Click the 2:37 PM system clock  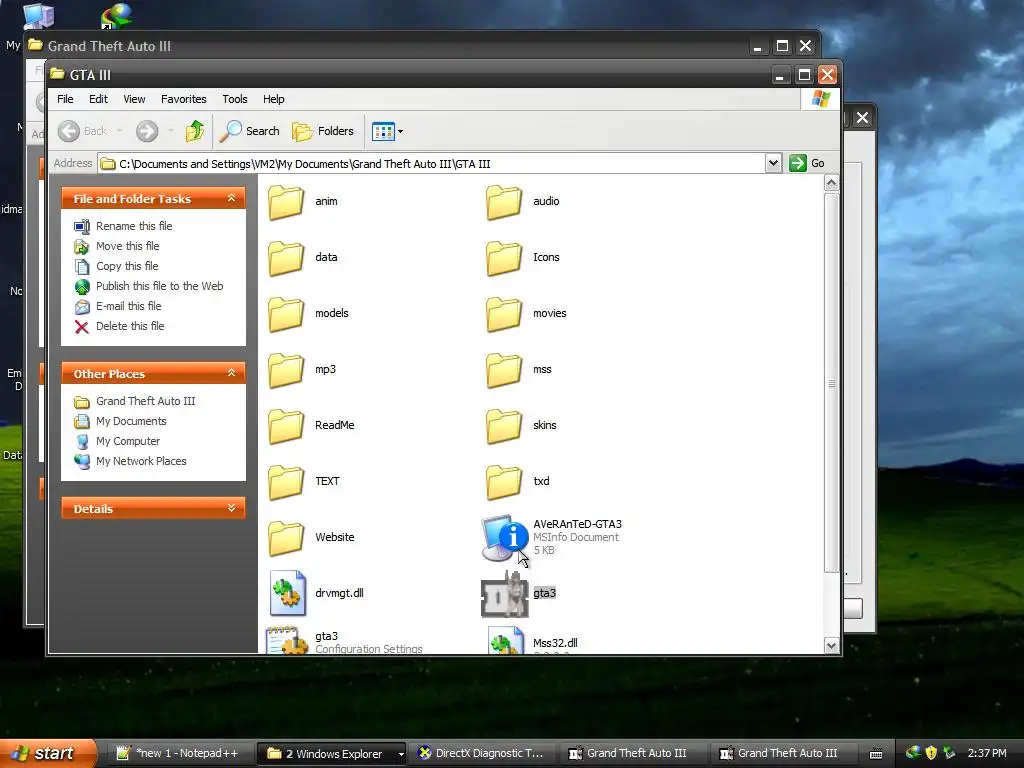(x=987, y=754)
